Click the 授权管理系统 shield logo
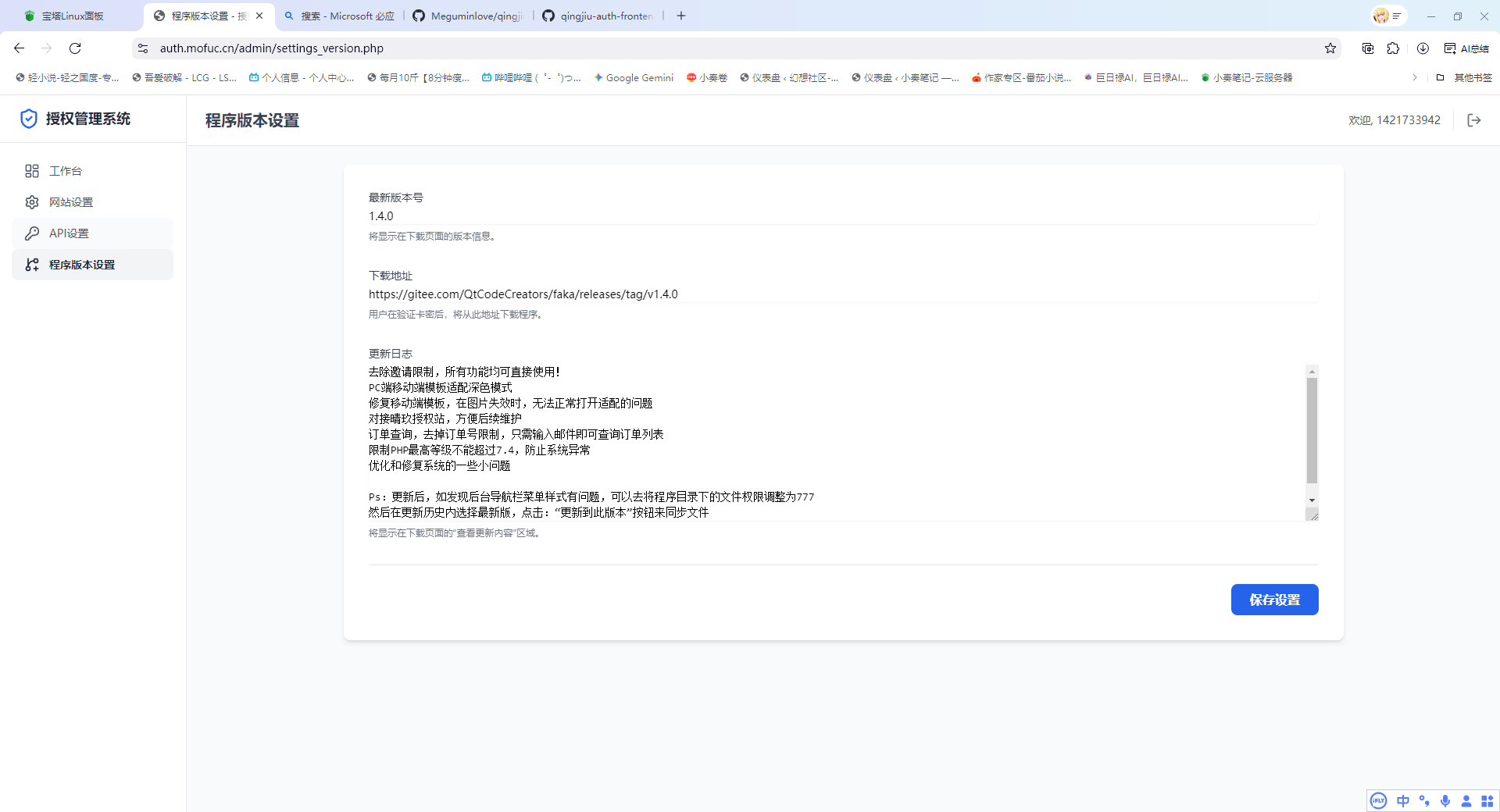This screenshot has width=1500, height=812. [29, 119]
